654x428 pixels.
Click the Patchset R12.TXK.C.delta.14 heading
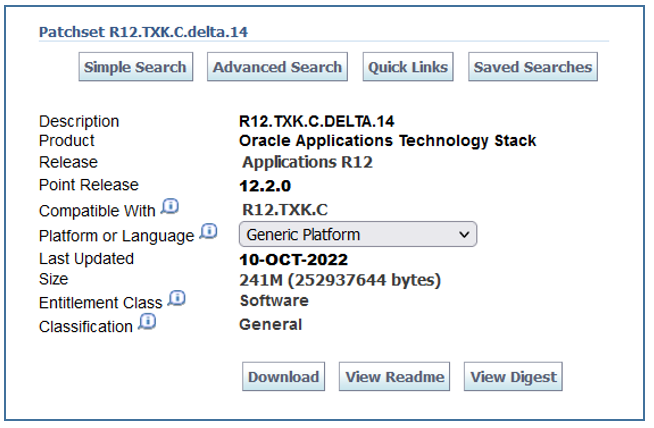[143, 32]
